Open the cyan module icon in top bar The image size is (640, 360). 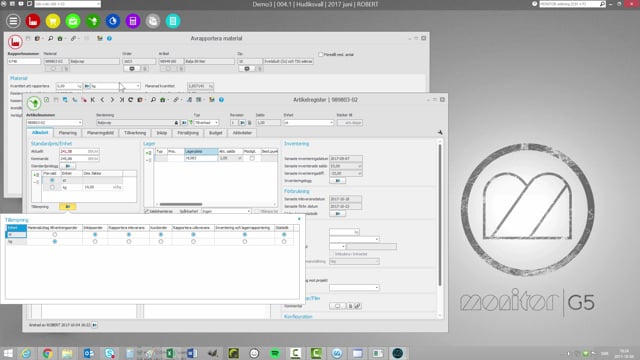point(173,21)
